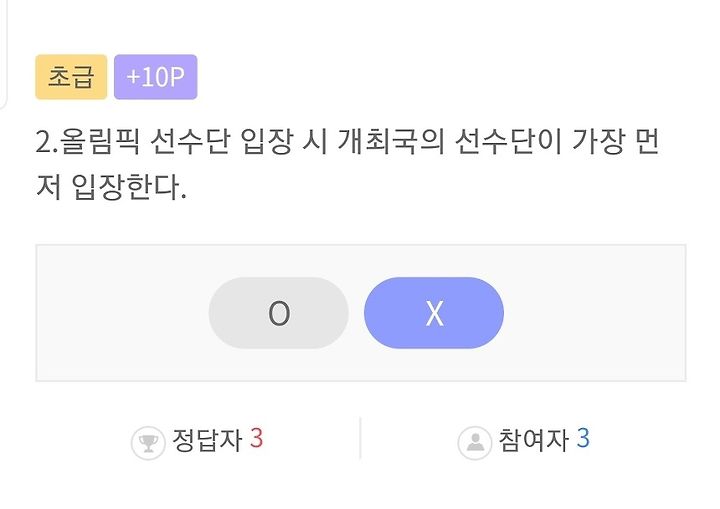Viewport: 720px width, 509px height.
Task: Click the red correct-answerers count 3
Action: [257, 438]
